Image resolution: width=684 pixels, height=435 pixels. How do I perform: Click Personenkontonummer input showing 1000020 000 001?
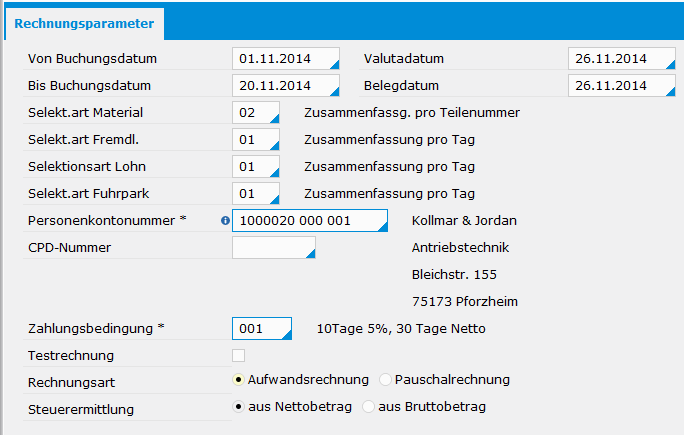pyautogui.click(x=310, y=220)
